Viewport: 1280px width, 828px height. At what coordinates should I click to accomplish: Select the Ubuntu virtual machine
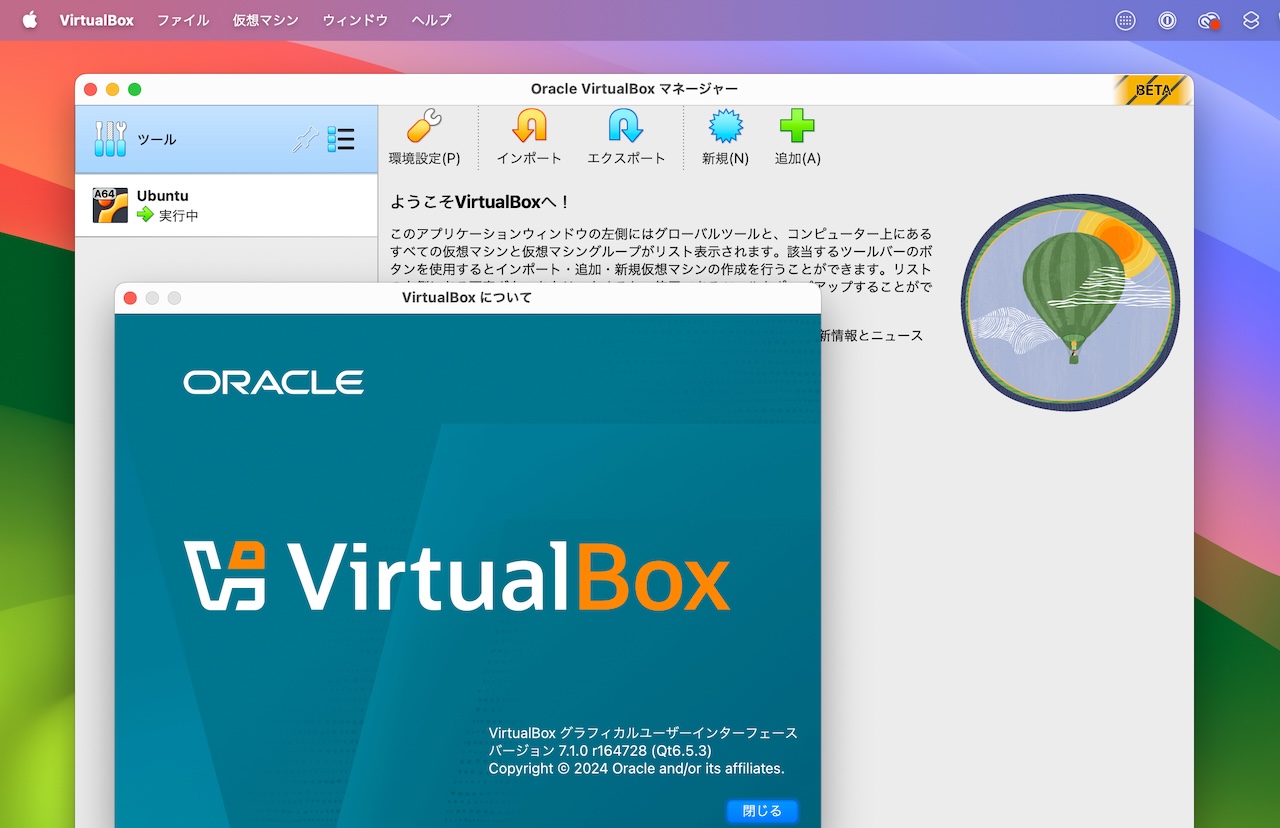226,205
